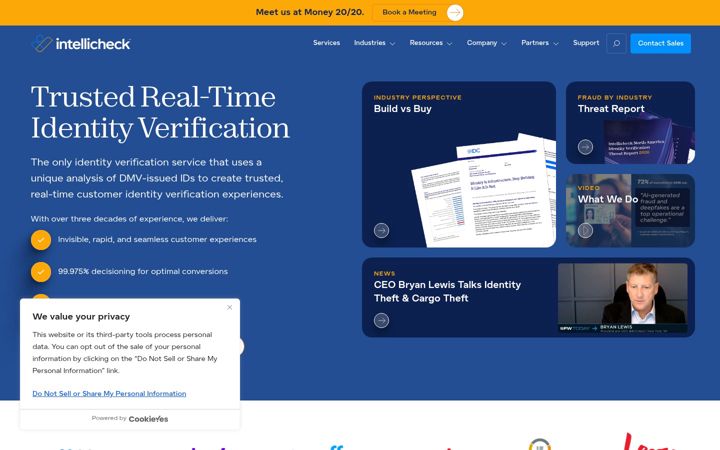Viewport: 720px width, 450px height.
Task: Click the Contact Sales button
Action: click(x=660, y=43)
